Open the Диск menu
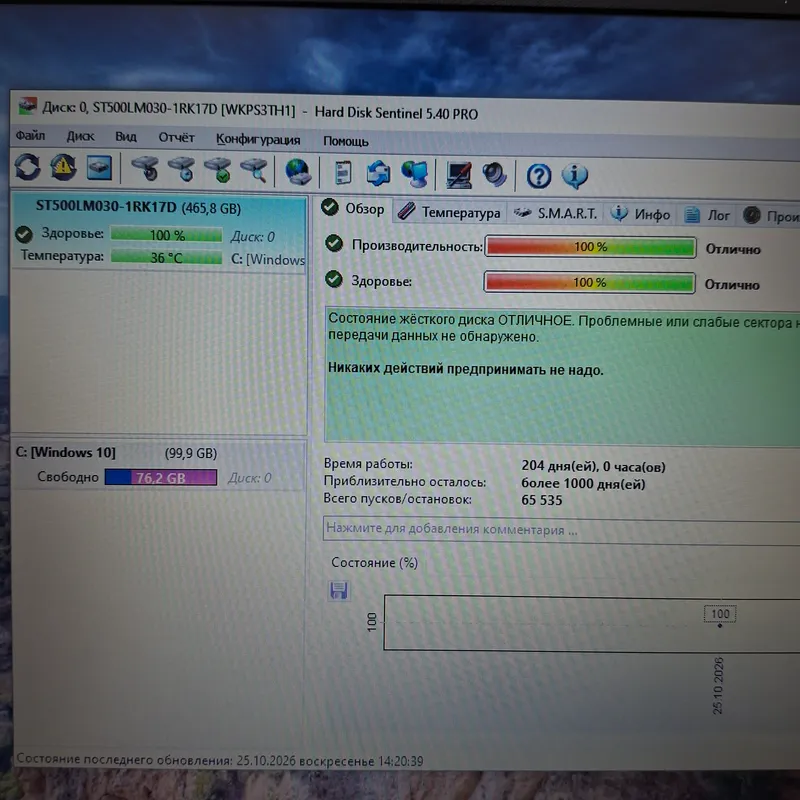 [81, 136]
